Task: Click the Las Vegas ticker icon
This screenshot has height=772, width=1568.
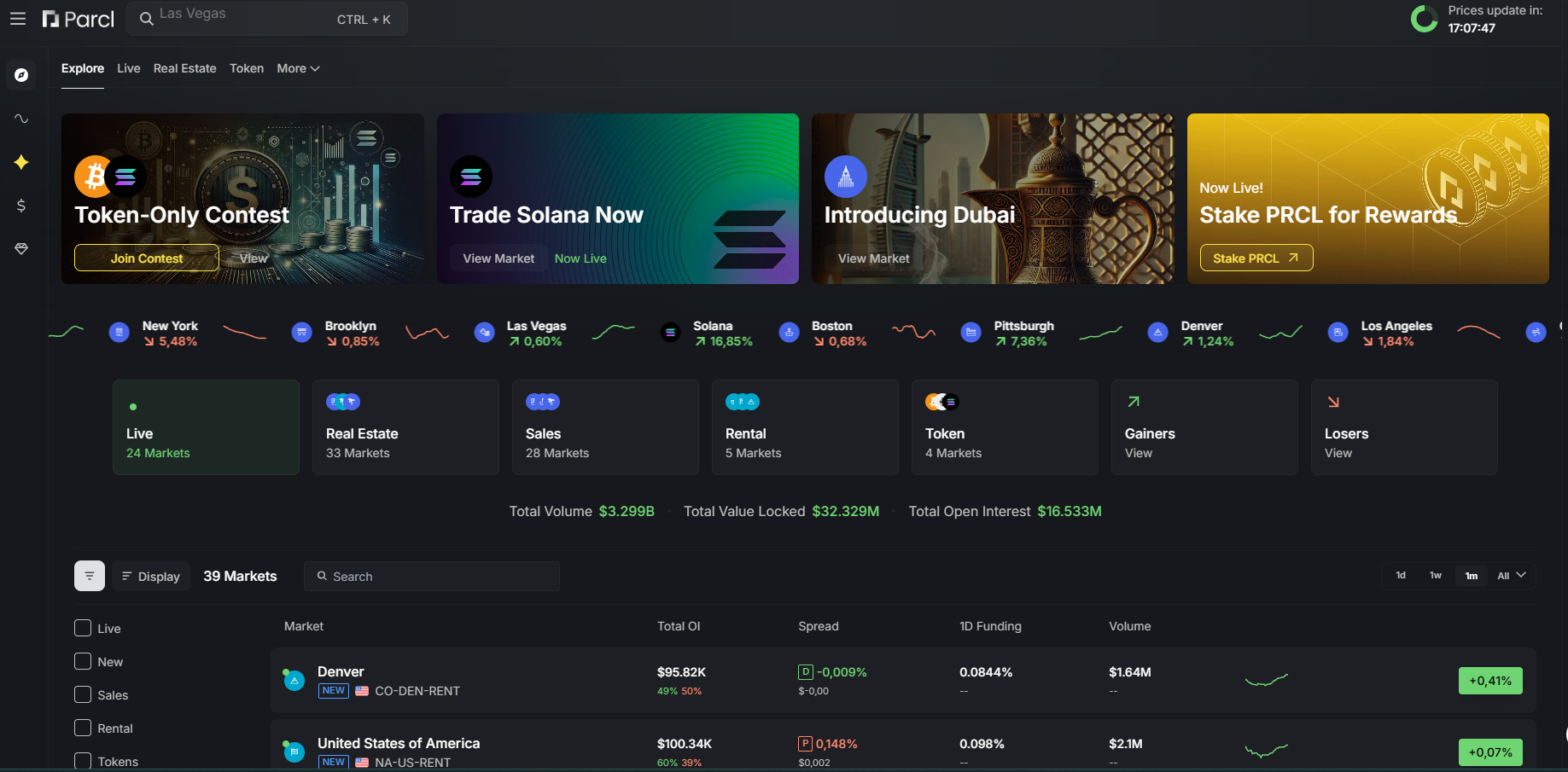Action: pyautogui.click(x=485, y=333)
